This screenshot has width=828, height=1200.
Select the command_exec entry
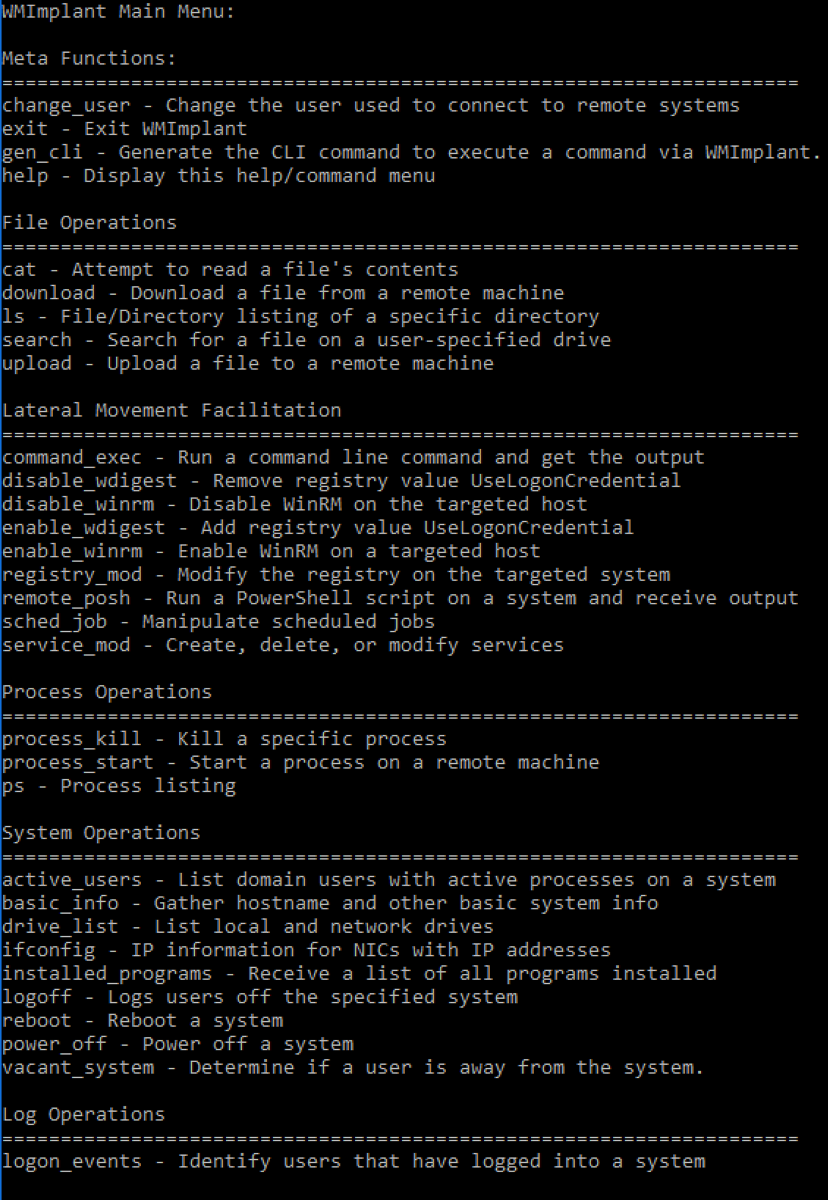coord(353,457)
